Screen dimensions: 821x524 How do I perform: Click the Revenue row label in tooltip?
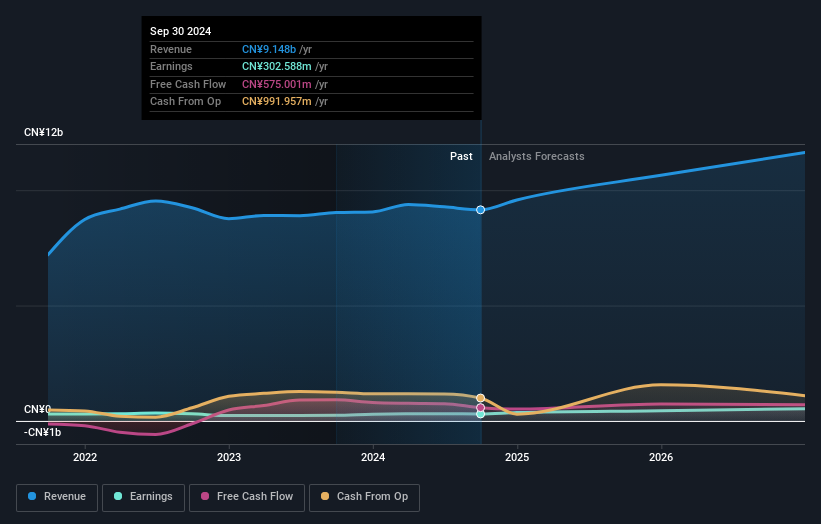(171, 49)
